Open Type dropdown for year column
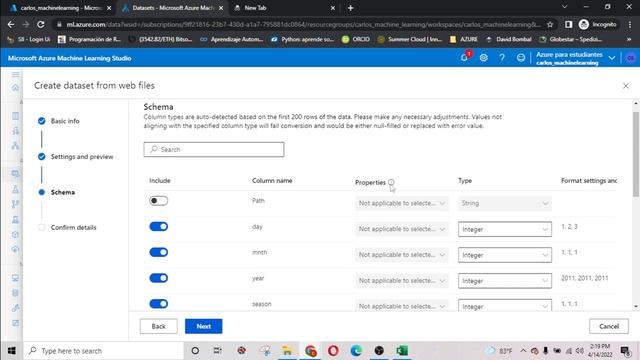 (505, 280)
